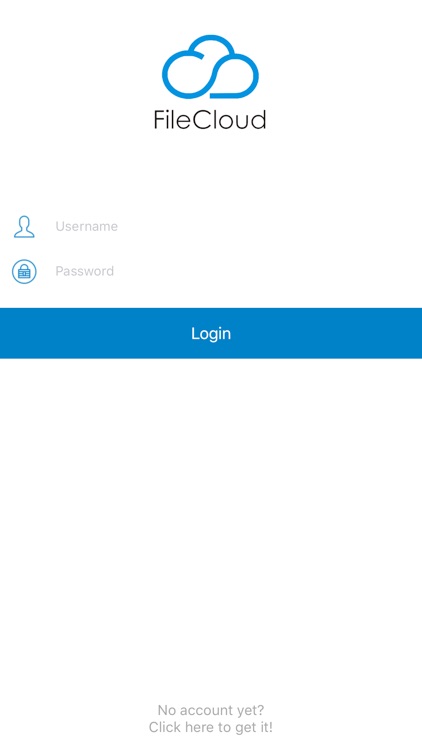Click the FileCloud wordmark text
The width and height of the screenshot is (422, 750).
pyautogui.click(x=210, y=120)
